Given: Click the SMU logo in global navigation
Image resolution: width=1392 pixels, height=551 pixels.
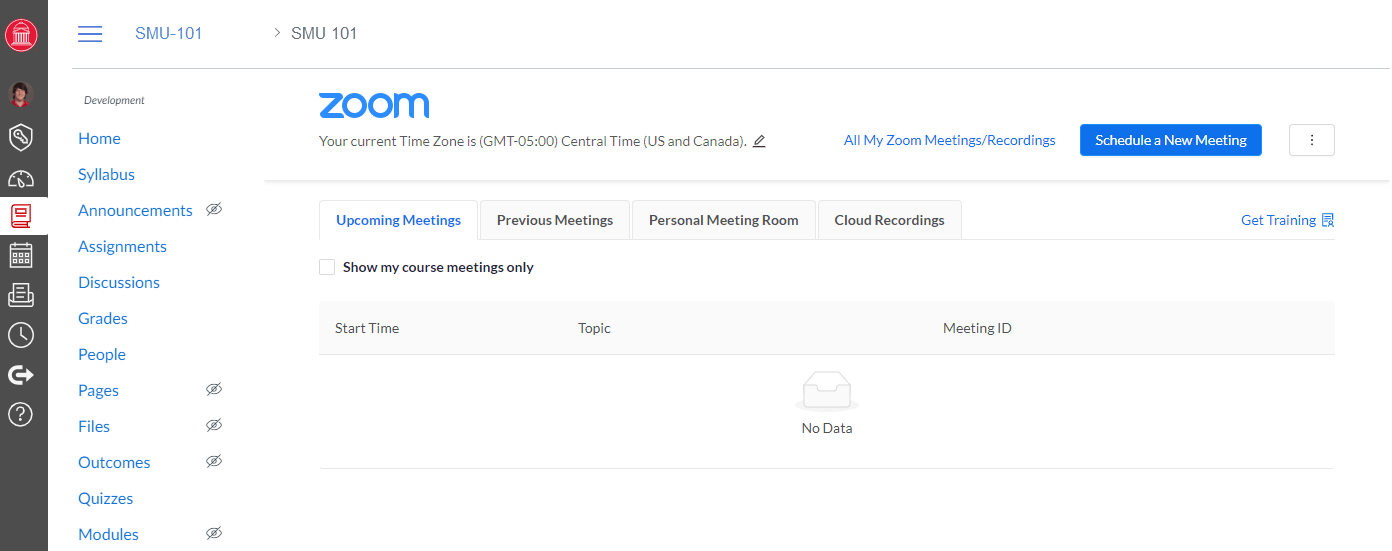Looking at the screenshot, I should (x=21, y=35).
